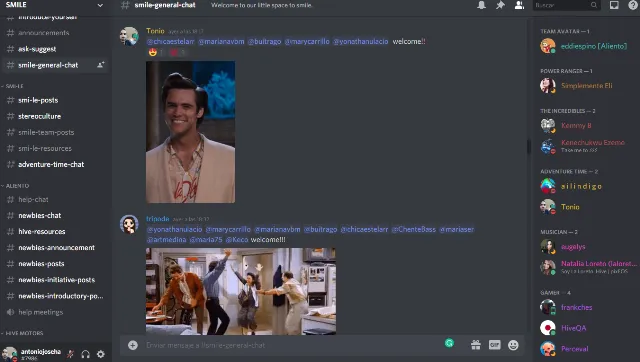Create invite for smile-general-chat
Viewport: 640px width, 362px height.
click(x=100, y=65)
